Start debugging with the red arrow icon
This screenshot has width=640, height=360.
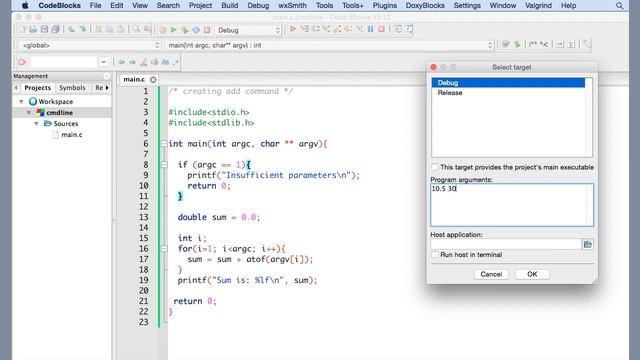[293, 29]
